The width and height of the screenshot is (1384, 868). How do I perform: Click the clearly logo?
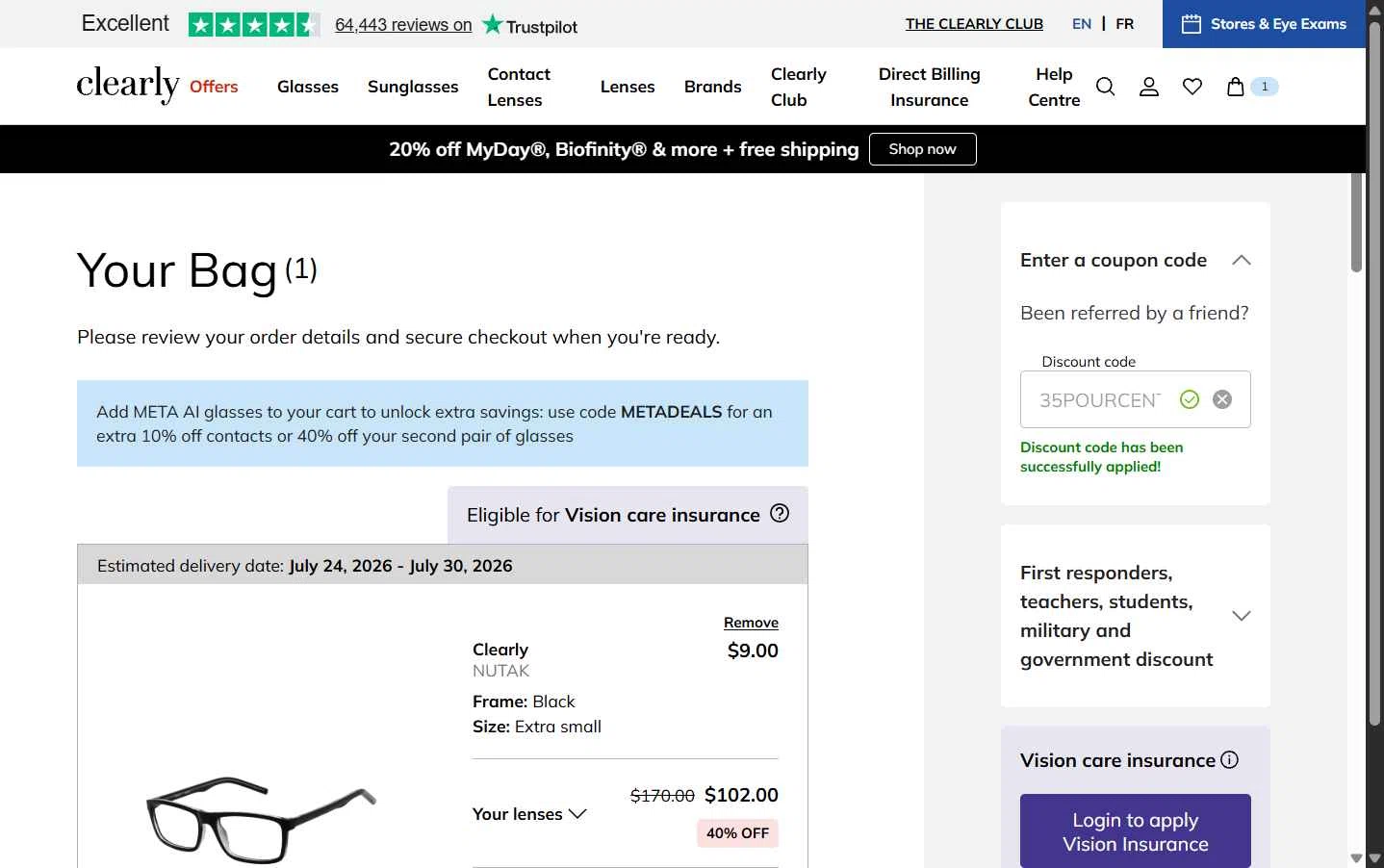coord(128,85)
